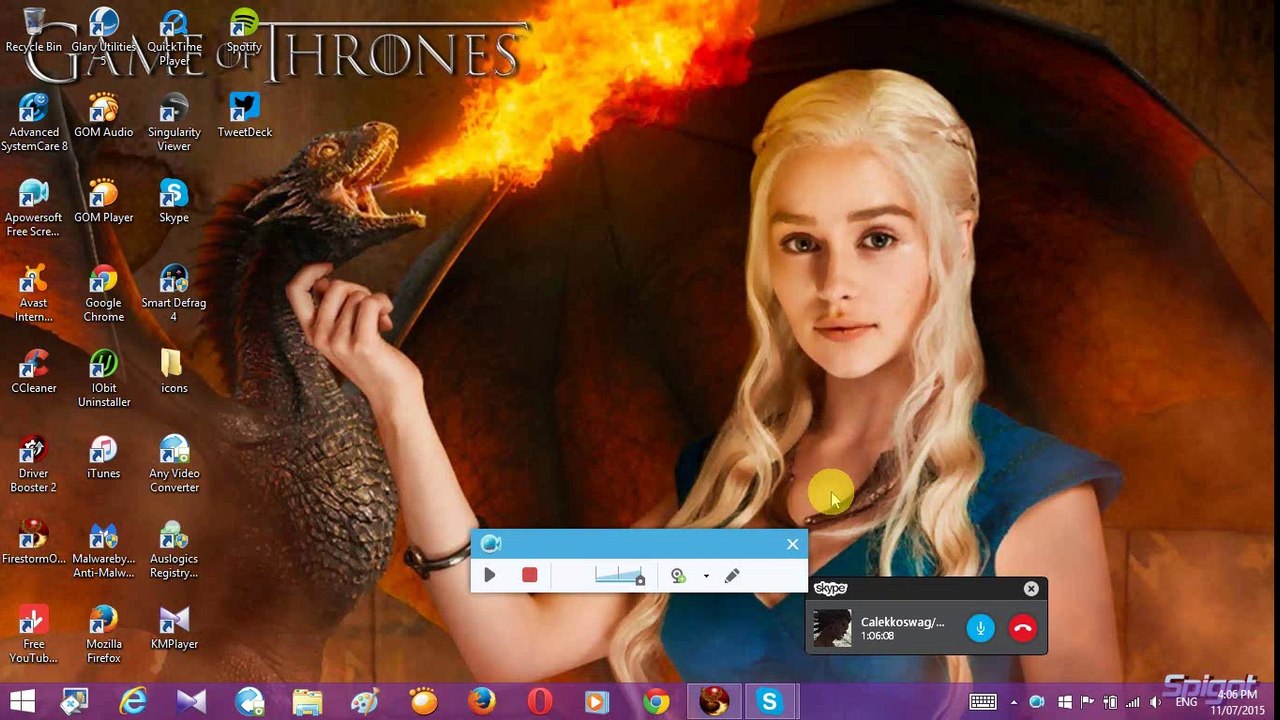
Task: Show hidden system tray icons
Action: 1014,702
